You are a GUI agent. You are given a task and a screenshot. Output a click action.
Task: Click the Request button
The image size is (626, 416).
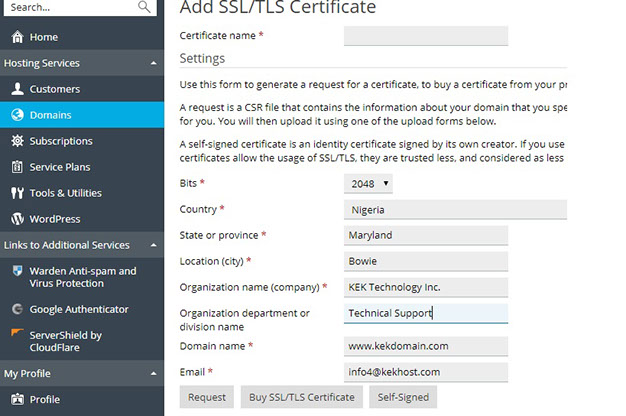click(x=207, y=397)
